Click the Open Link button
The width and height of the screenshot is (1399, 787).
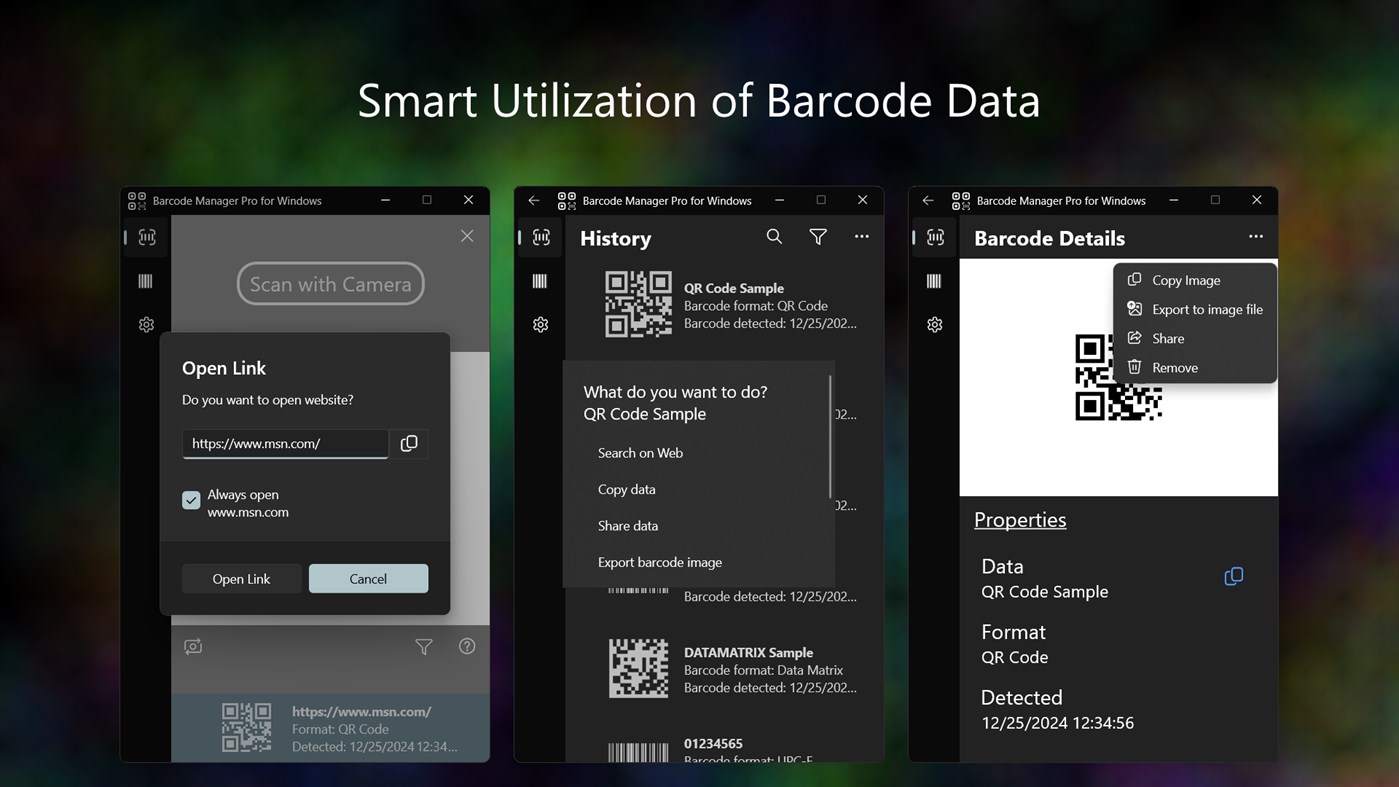[x=241, y=578]
